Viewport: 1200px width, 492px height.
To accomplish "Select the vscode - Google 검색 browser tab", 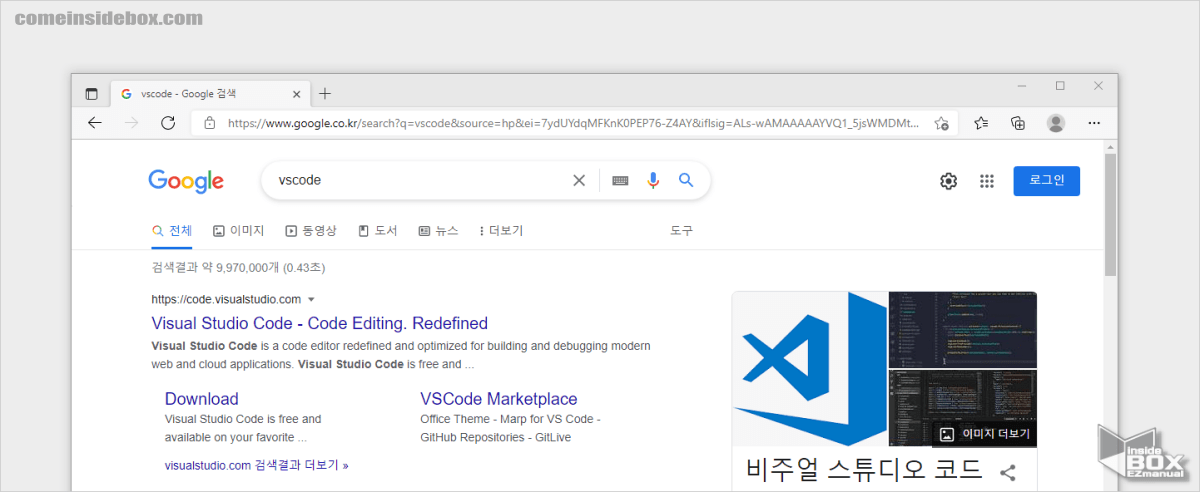I will pos(209,94).
